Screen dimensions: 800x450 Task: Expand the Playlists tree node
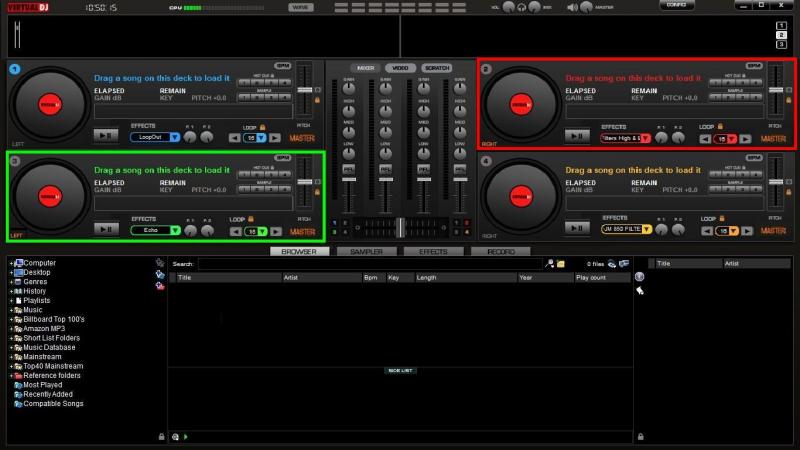pyautogui.click(x=11, y=301)
